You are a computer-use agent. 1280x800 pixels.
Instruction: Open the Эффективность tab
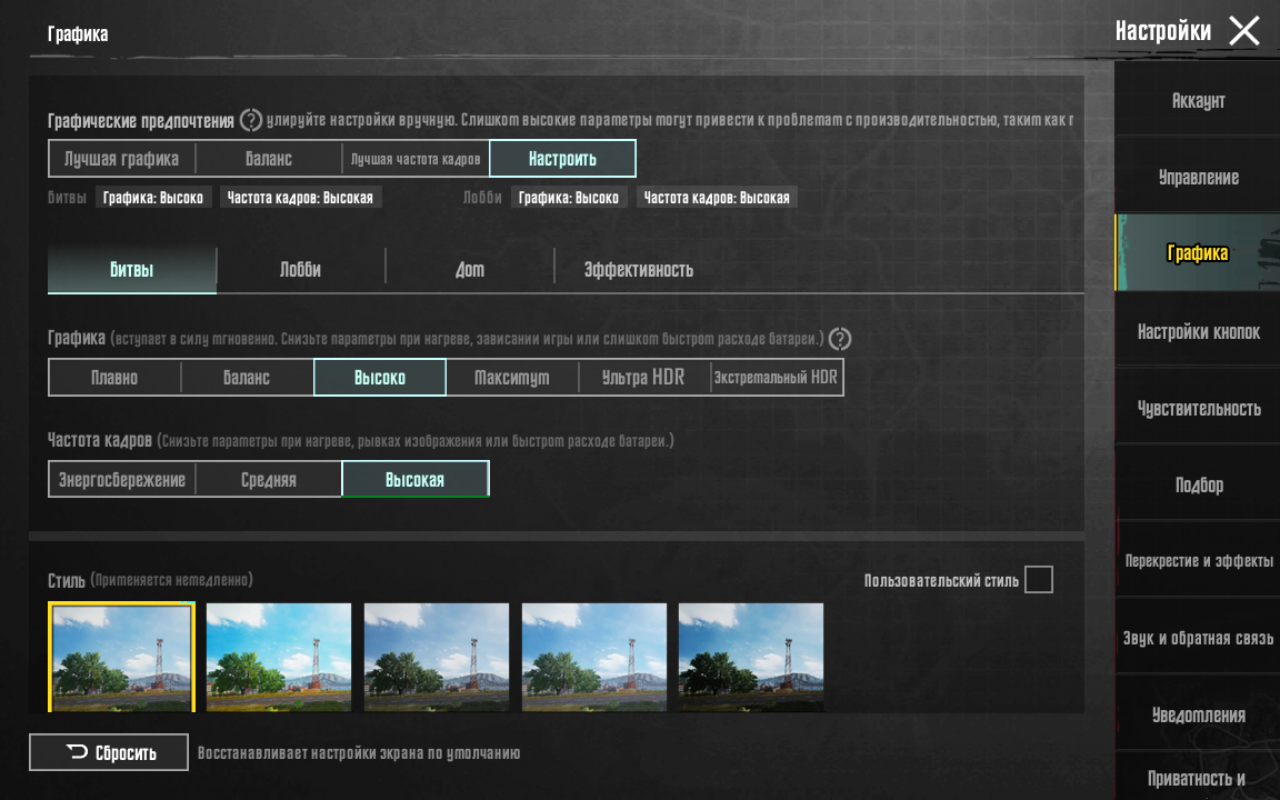click(x=638, y=270)
